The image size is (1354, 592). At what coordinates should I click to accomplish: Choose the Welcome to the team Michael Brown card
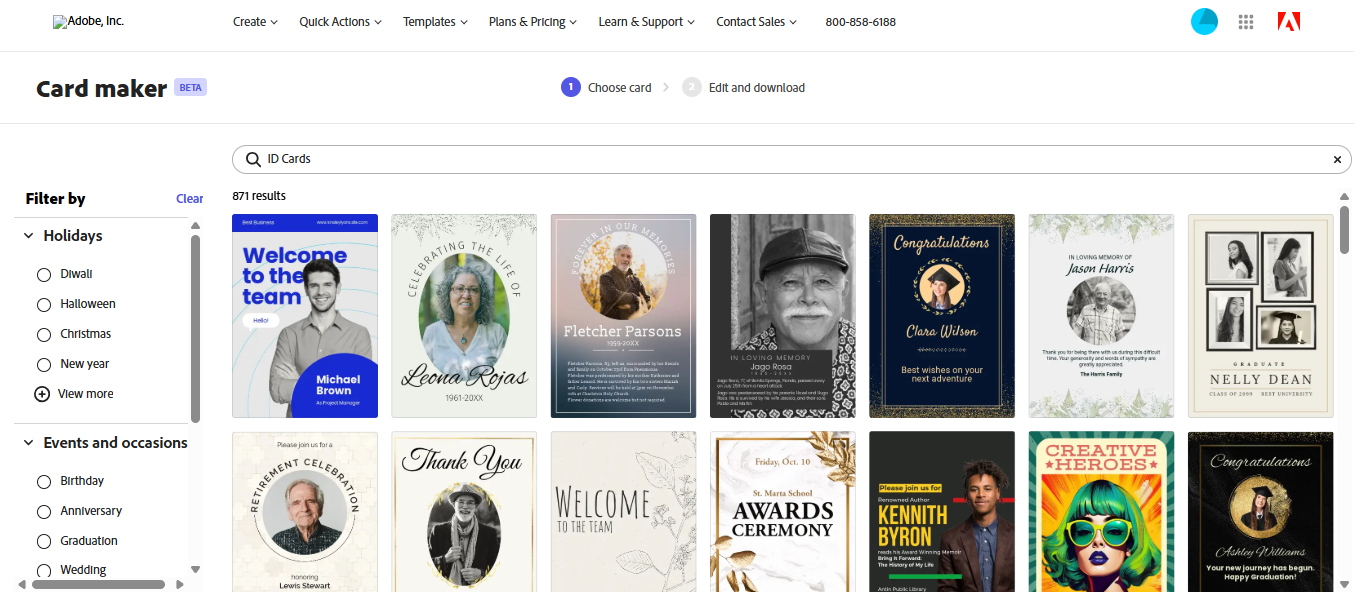click(x=305, y=316)
